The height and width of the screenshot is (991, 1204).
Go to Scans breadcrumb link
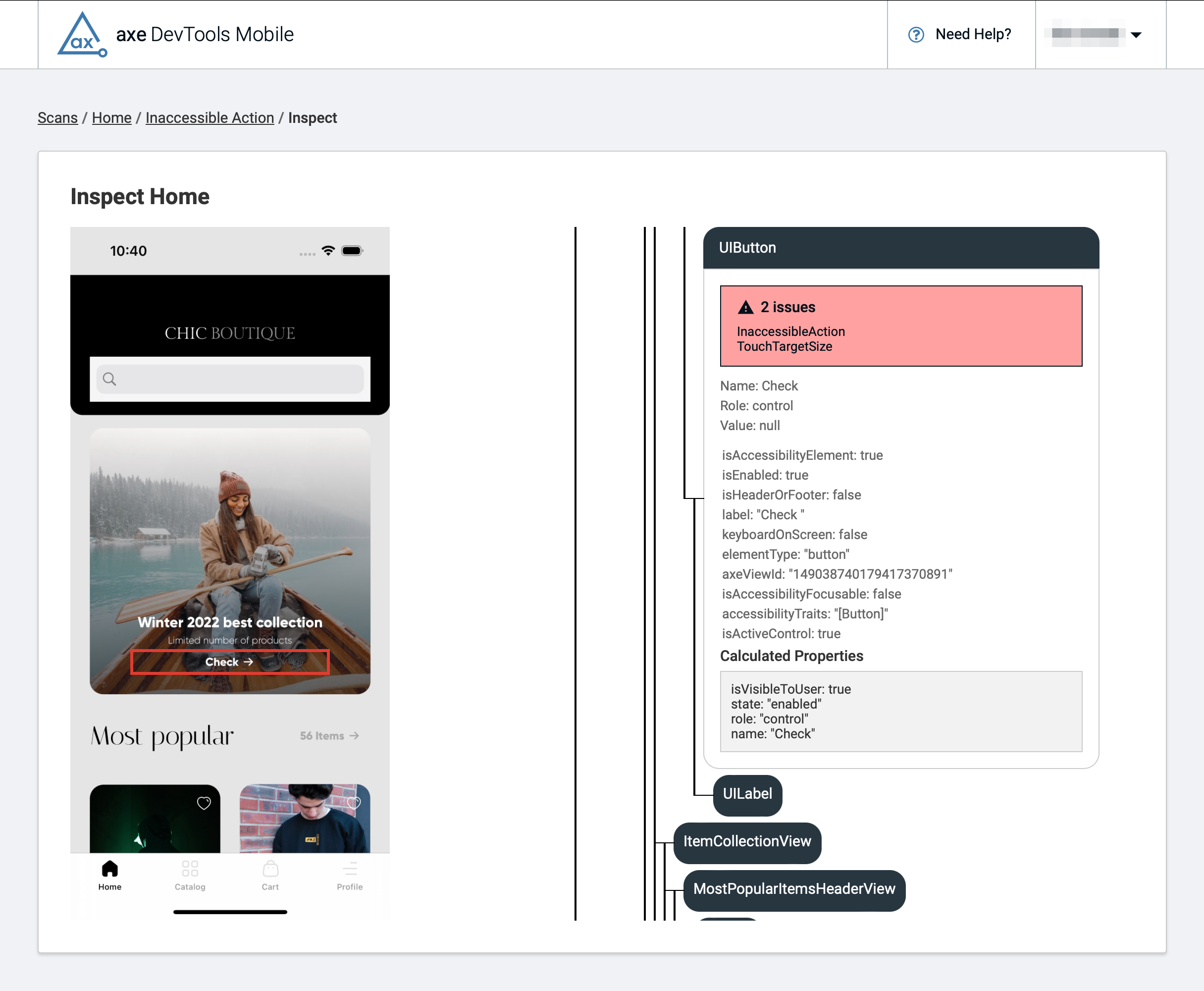57,117
